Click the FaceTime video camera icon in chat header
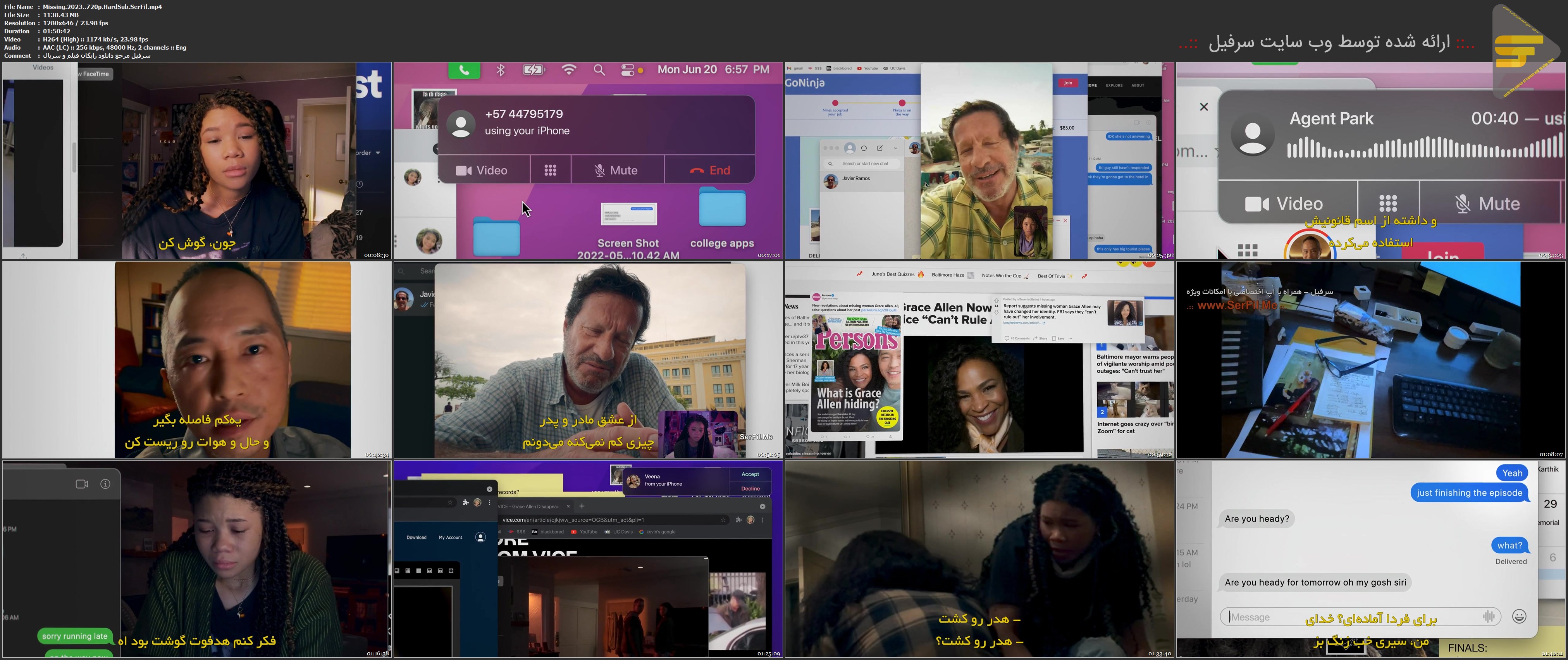This screenshot has height=660, width=1568. (82, 484)
